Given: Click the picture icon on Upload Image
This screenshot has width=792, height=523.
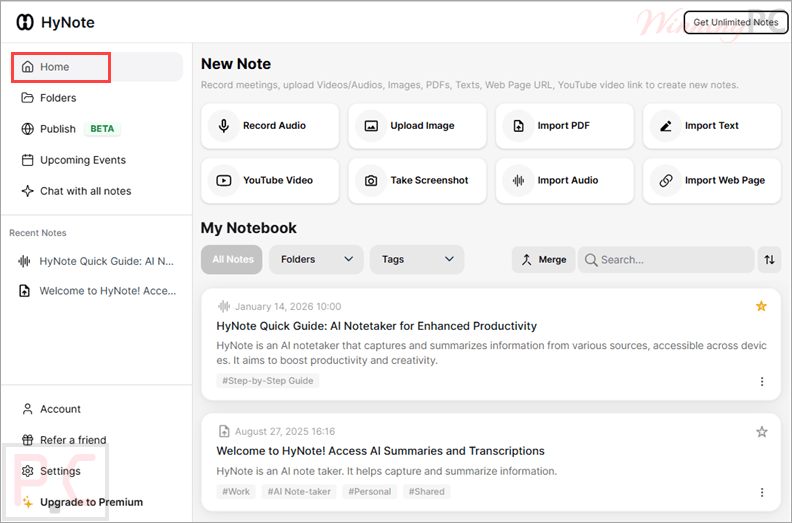Looking at the screenshot, I should point(371,126).
